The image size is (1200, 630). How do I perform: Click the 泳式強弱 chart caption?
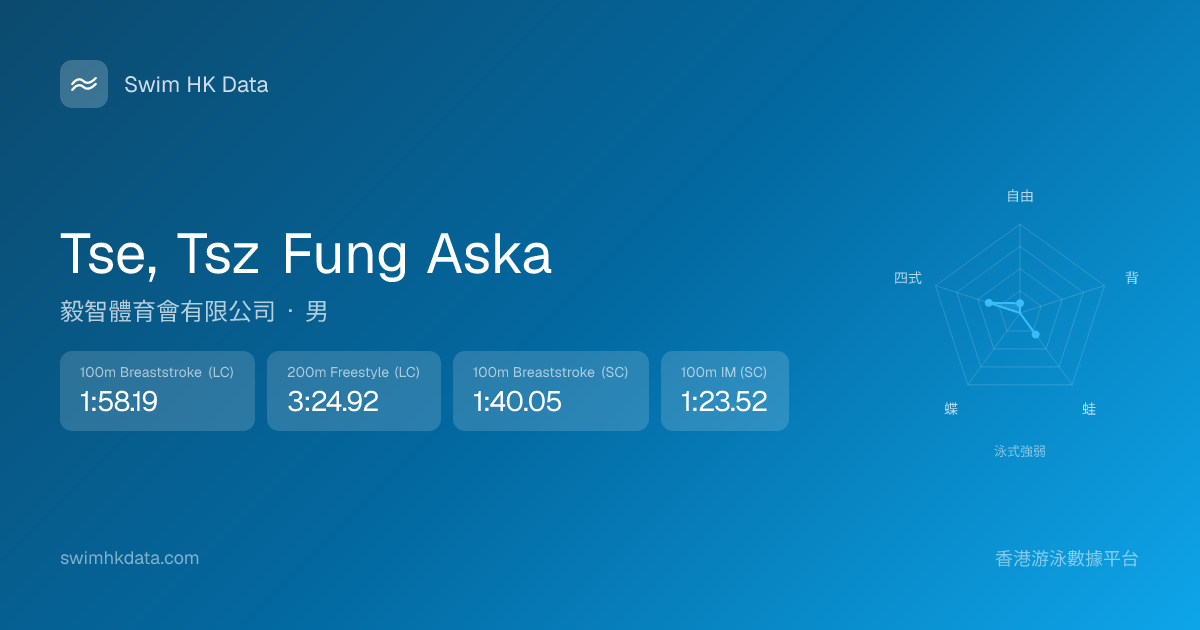point(1020,451)
